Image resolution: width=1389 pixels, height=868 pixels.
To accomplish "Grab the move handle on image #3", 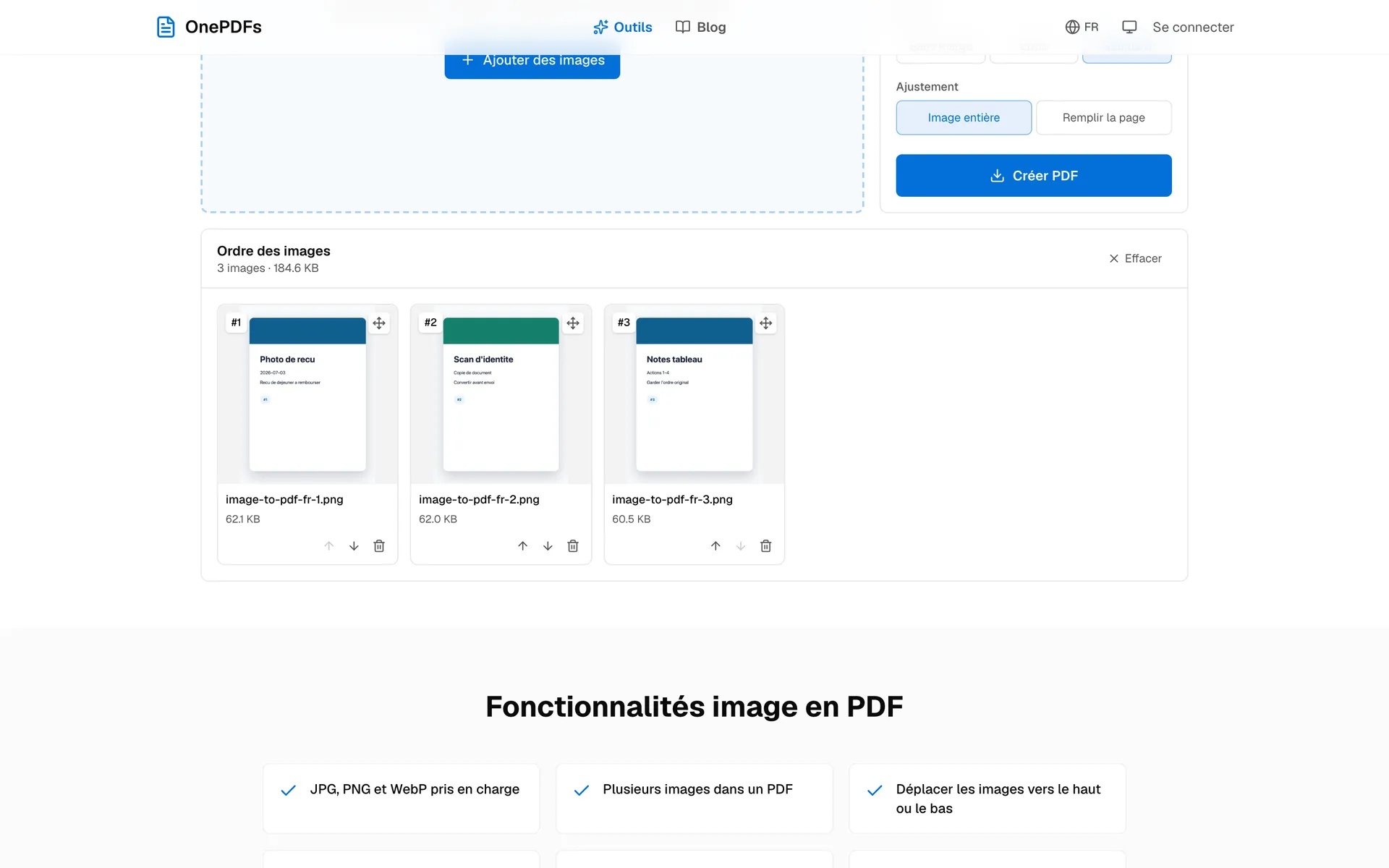I will 766,323.
